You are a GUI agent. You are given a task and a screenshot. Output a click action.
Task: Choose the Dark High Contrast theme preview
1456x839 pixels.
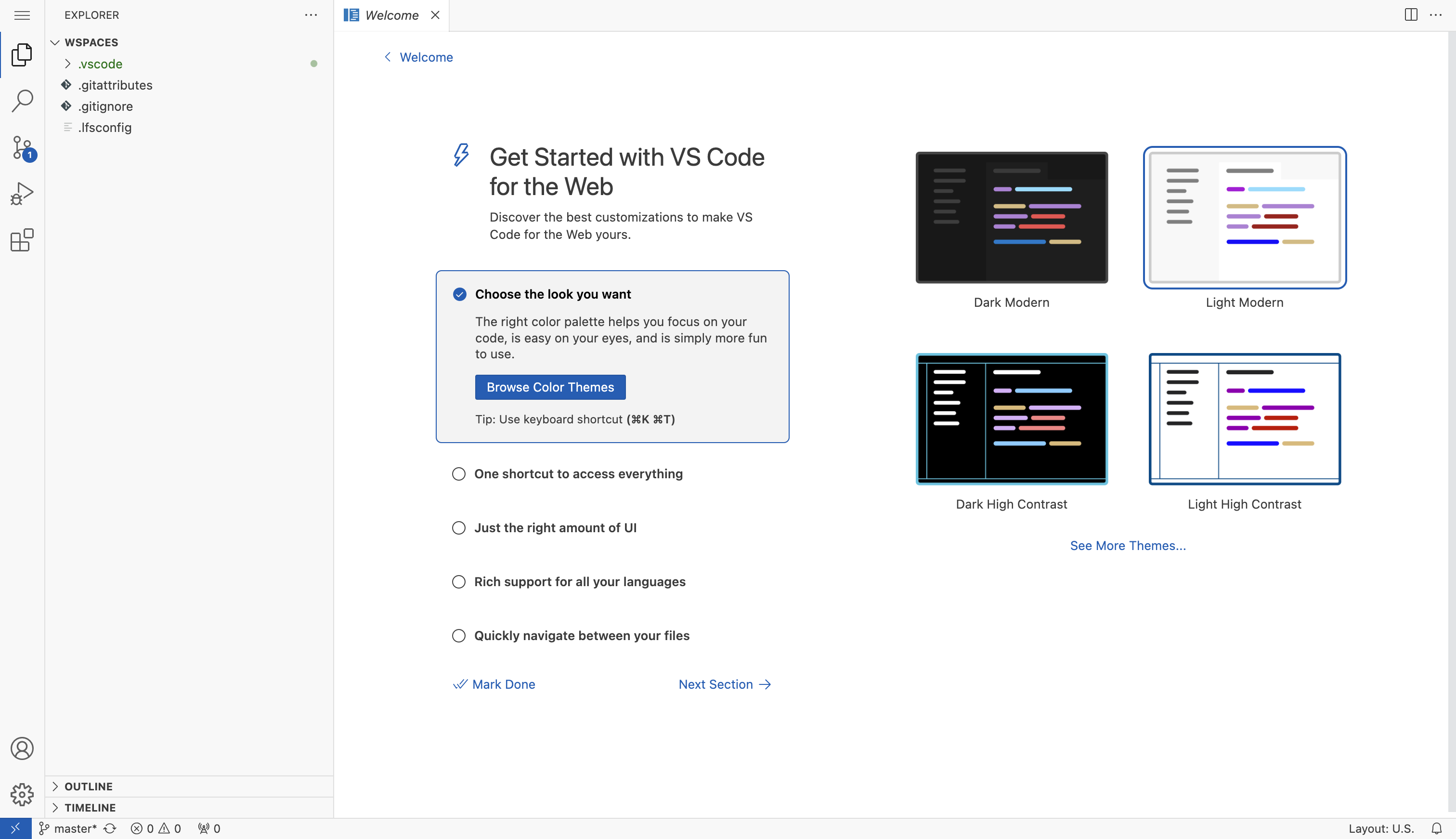[1012, 419]
